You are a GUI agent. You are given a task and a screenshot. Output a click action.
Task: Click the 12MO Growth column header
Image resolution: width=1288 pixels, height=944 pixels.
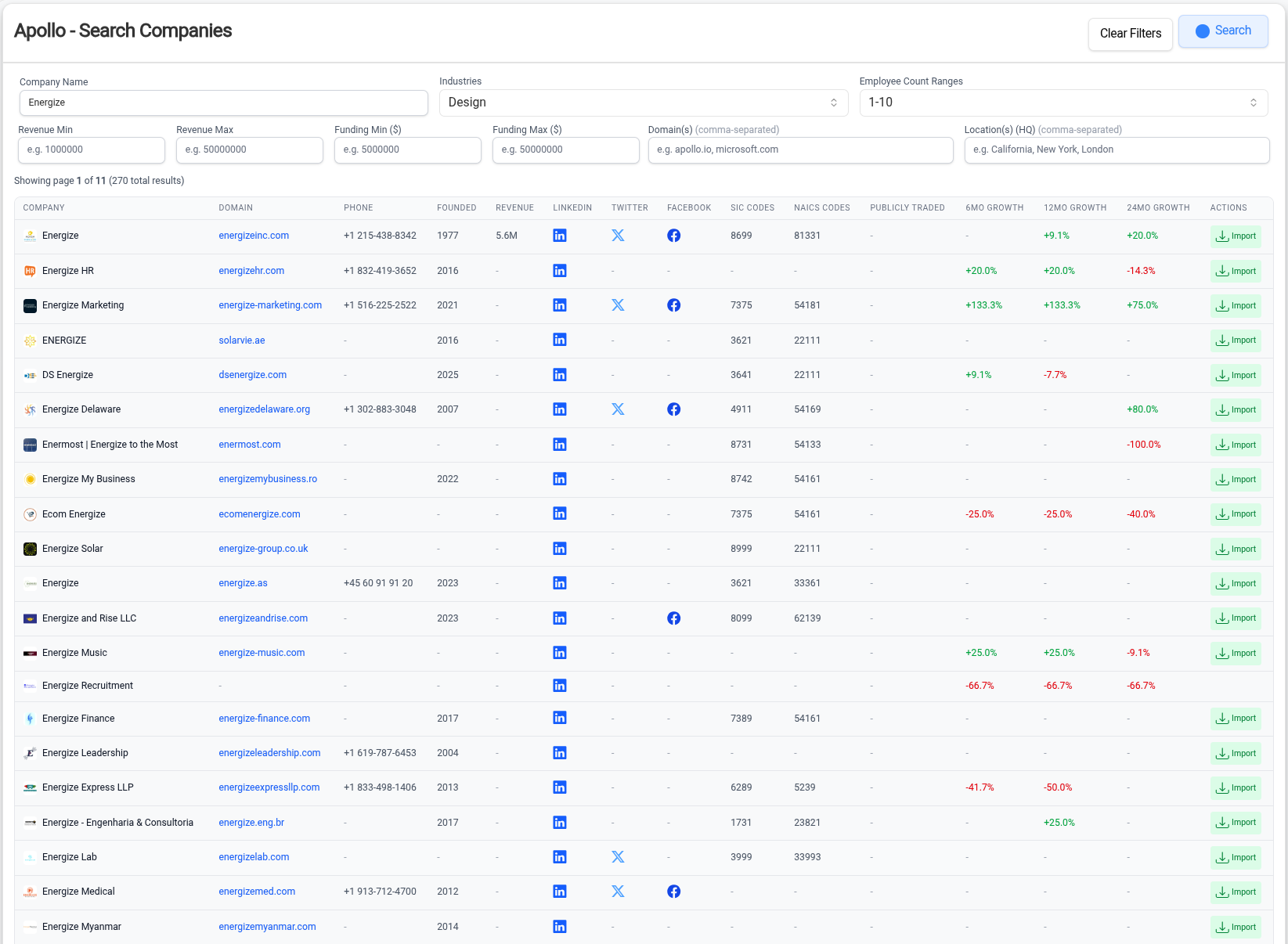1074,208
